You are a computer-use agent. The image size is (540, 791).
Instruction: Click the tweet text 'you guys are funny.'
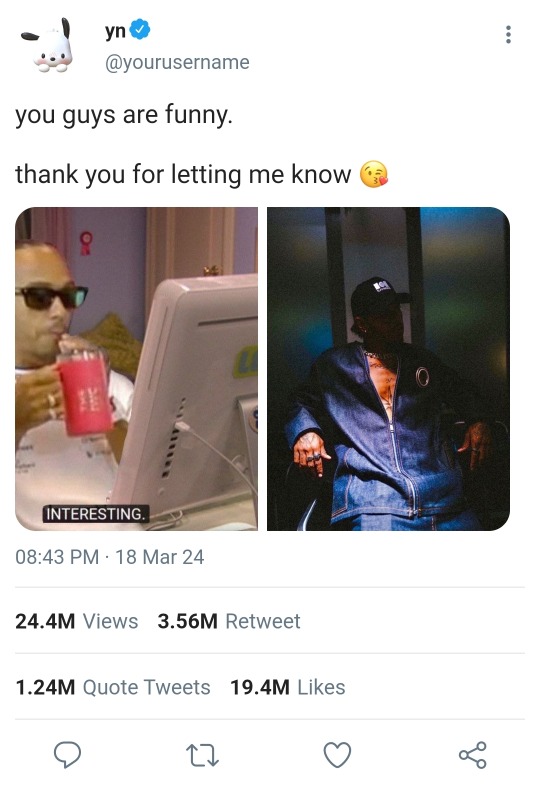(x=124, y=116)
